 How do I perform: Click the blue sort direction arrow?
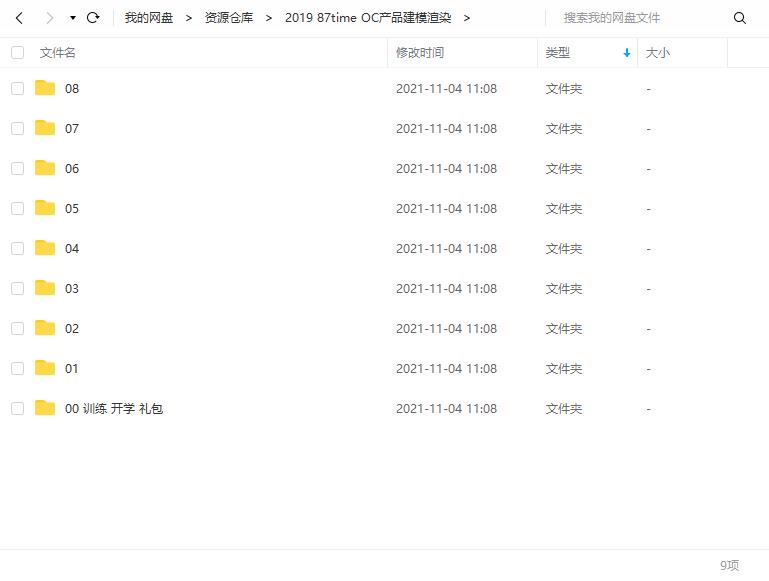click(627, 53)
